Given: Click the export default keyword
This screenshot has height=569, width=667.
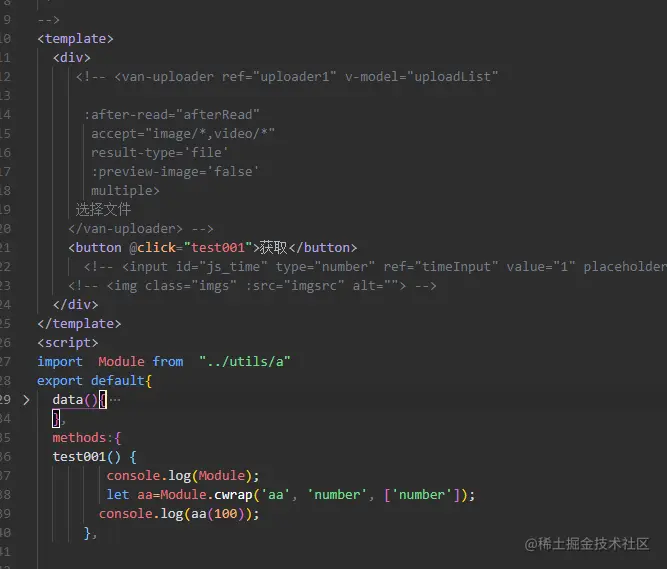Looking at the screenshot, I should [91, 381].
